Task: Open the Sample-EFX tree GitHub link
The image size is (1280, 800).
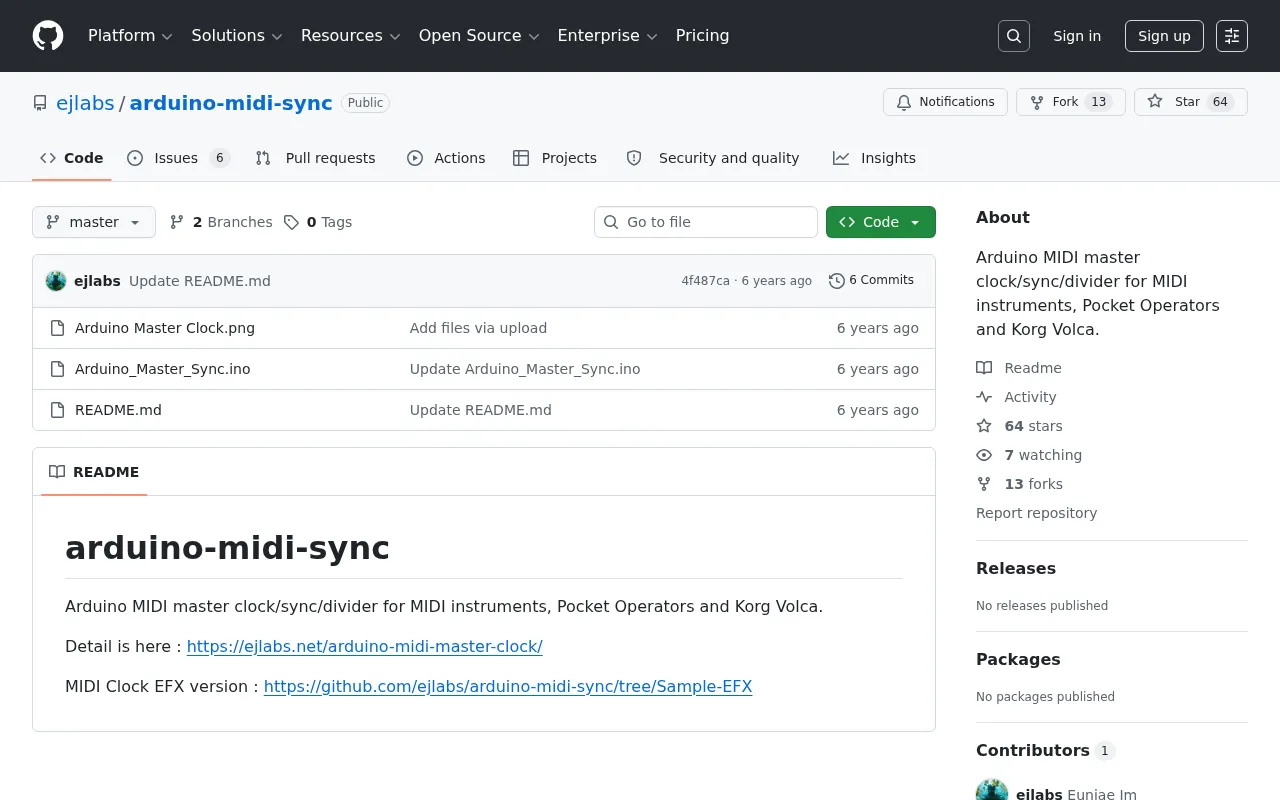Action: pos(508,686)
